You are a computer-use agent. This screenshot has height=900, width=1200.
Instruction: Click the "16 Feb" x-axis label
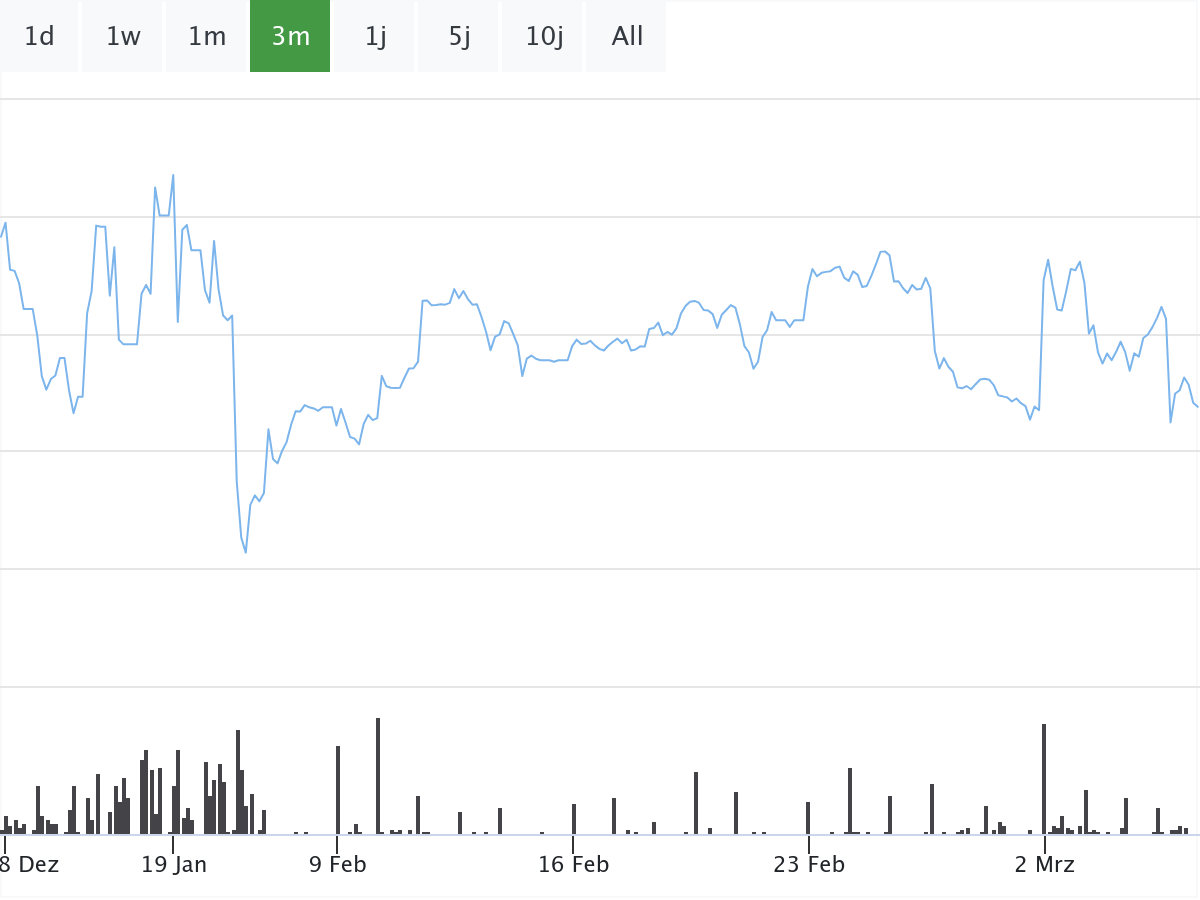pos(573,865)
